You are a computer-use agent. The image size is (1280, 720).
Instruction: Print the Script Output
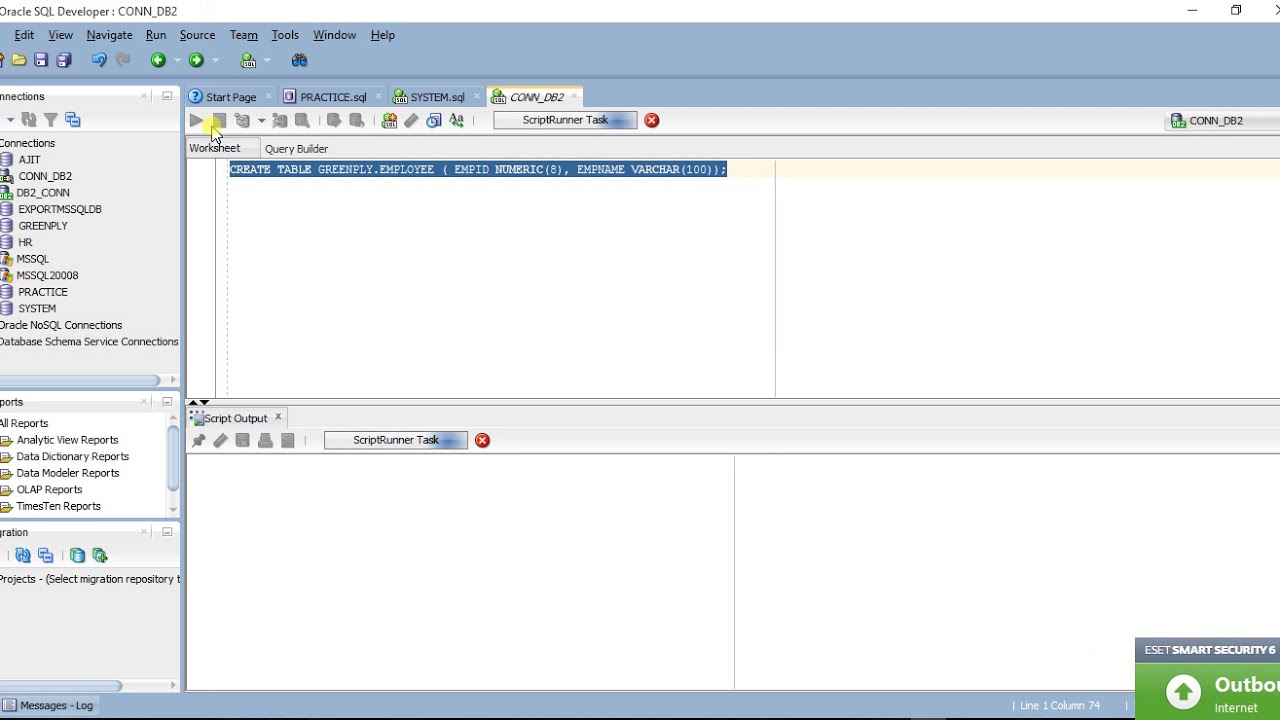(x=265, y=440)
